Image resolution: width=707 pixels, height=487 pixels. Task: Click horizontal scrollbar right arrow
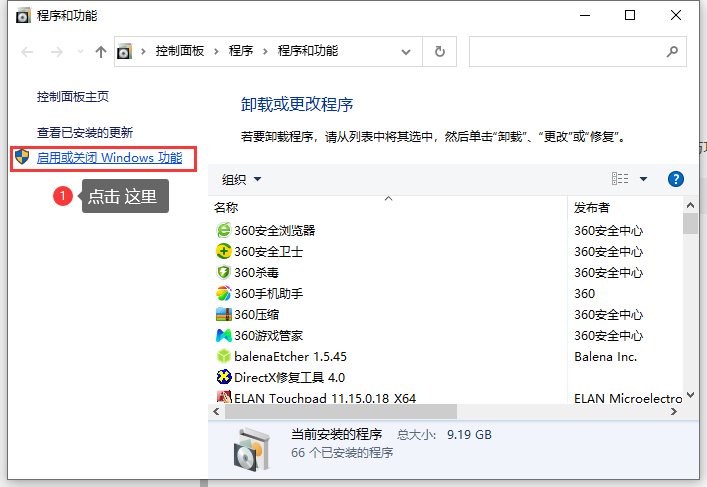pyautogui.click(x=674, y=411)
